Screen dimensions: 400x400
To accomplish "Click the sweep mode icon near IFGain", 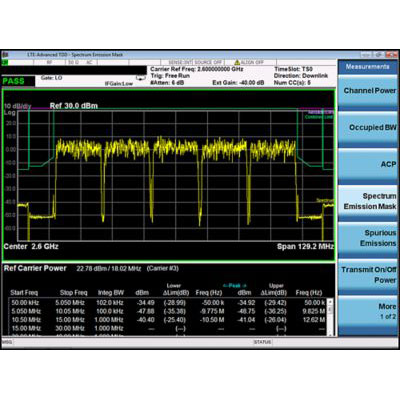I will pyautogui.click(x=141, y=78).
